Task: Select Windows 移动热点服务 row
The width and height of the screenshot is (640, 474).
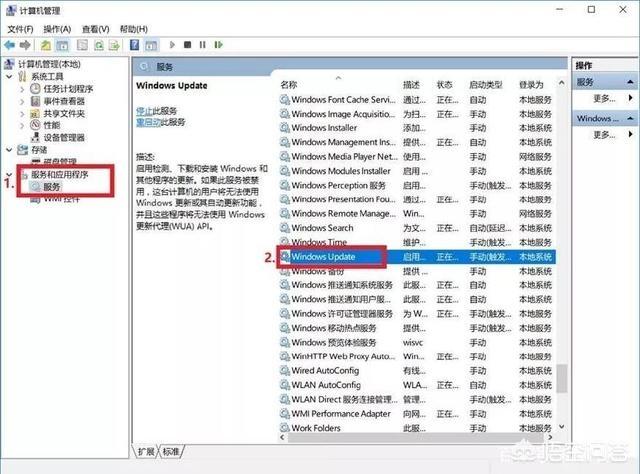Action: (416, 328)
